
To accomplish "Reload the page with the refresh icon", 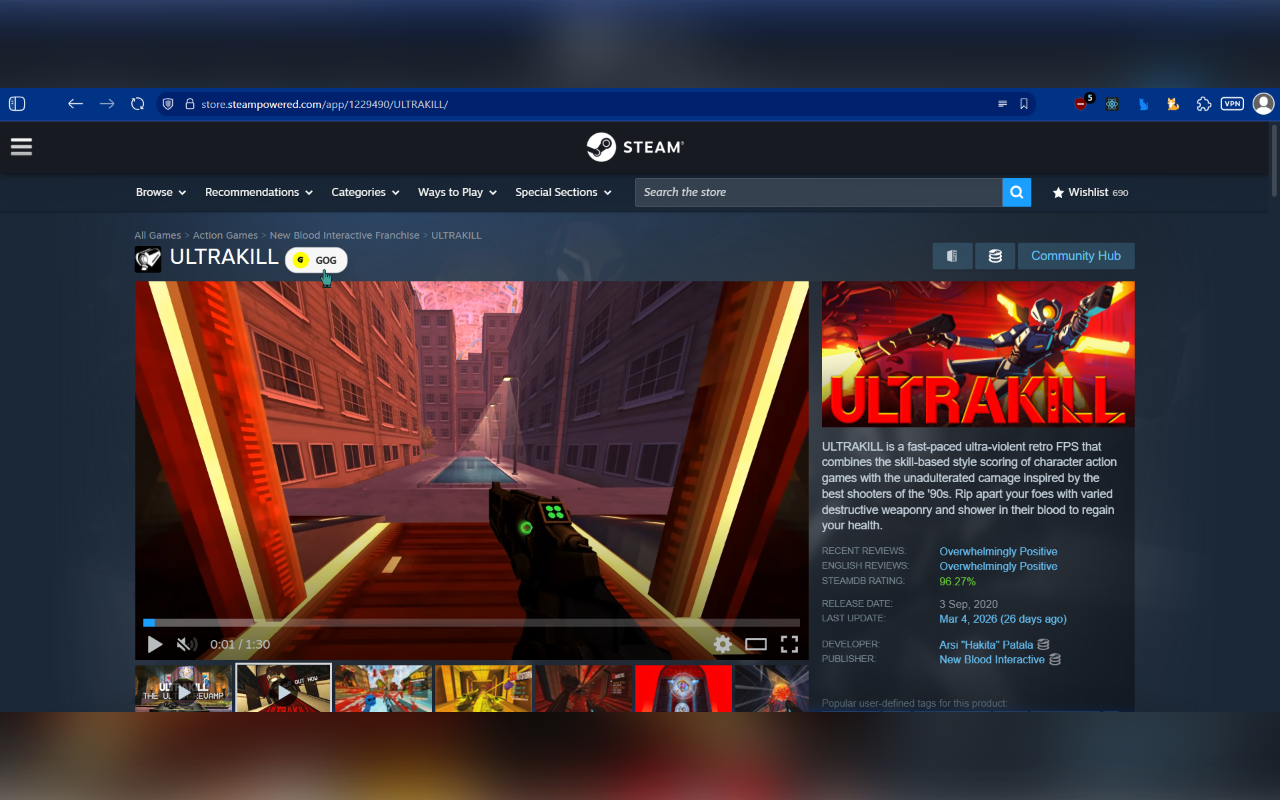I will pyautogui.click(x=138, y=104).
